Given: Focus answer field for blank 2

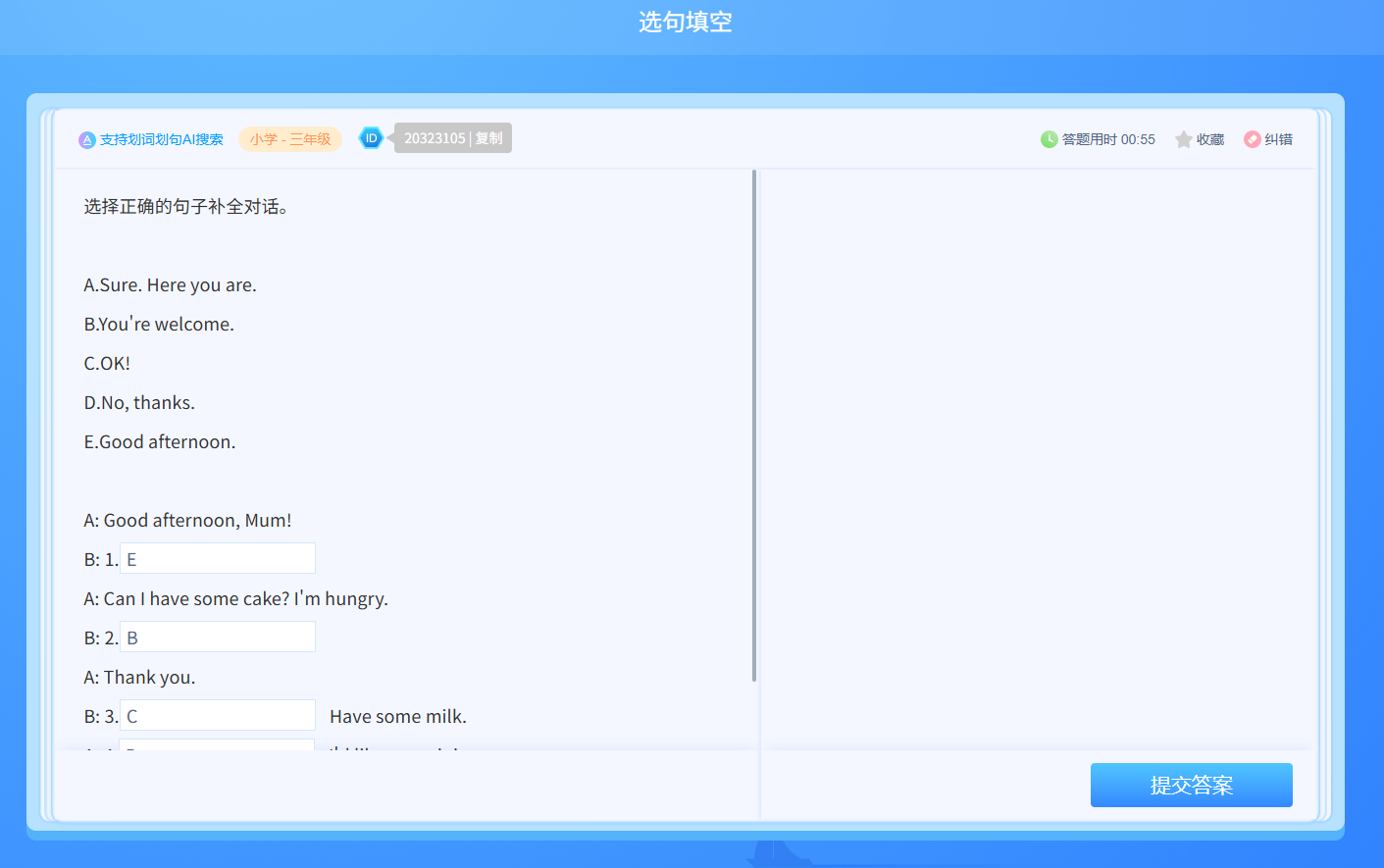Looking at the screenshot, I should pyautogui.click(x=218, y=638).
